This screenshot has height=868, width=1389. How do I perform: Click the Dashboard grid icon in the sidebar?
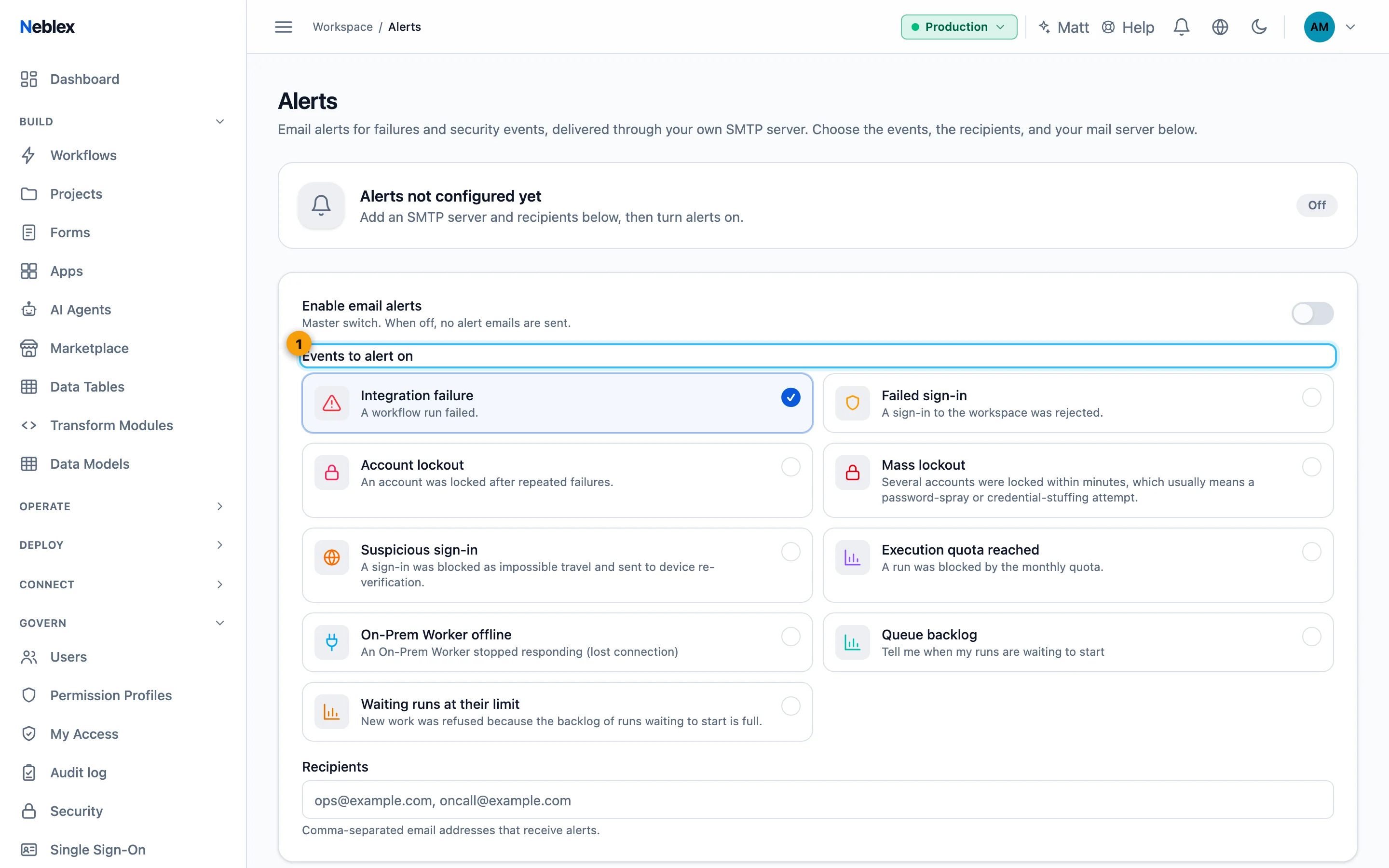[29, 79]
